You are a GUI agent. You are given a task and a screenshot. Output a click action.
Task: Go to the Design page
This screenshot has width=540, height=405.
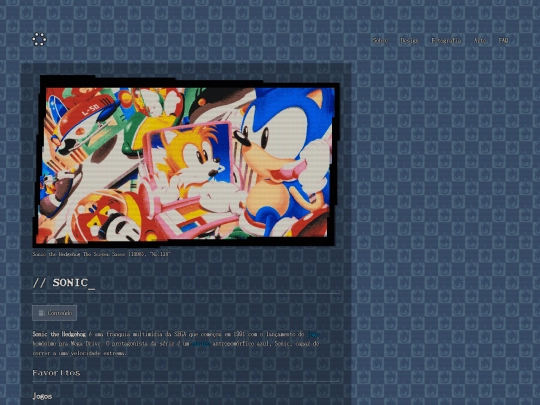(409, 41)
